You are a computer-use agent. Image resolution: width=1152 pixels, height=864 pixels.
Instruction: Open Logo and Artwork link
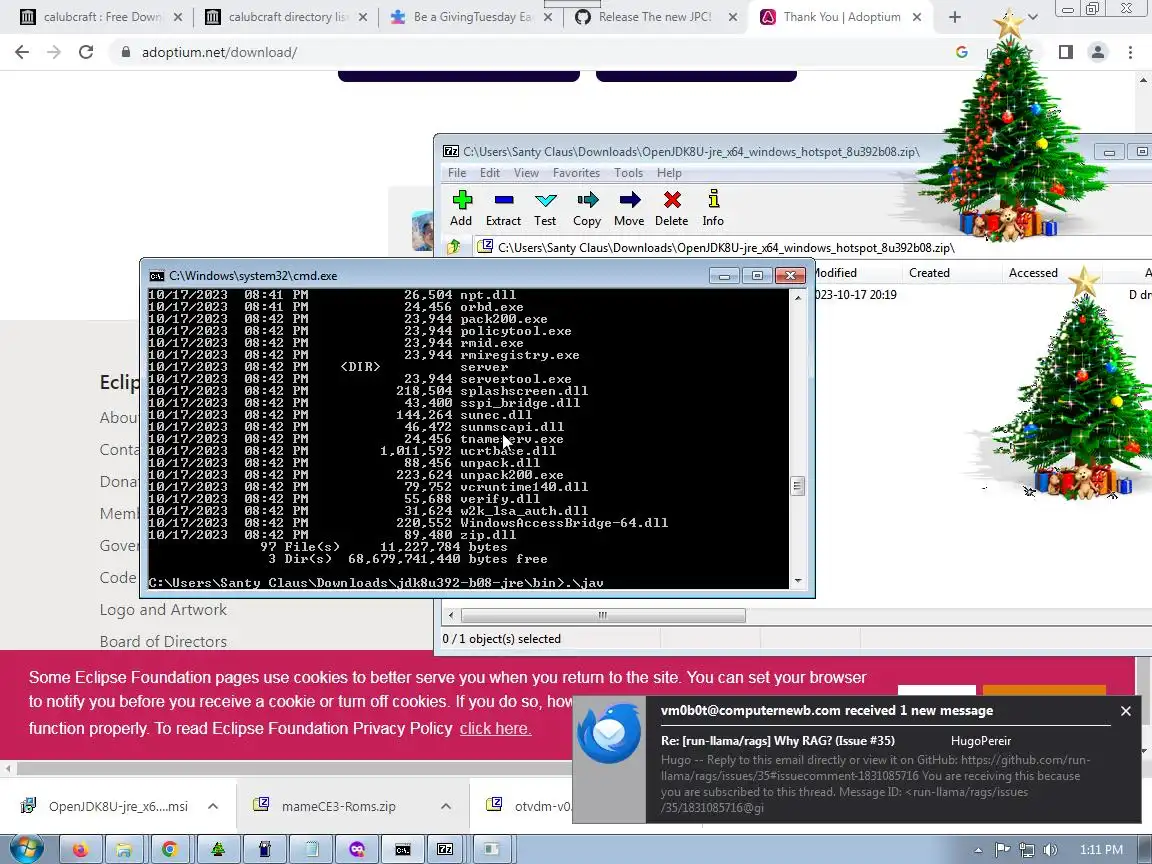point(163,610)
